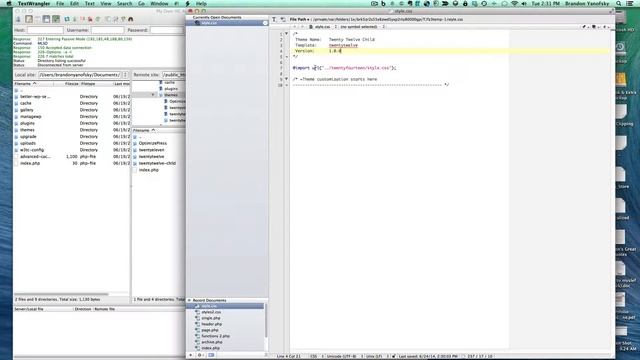
Task: Click the Wi-Fi status icon
Action: point(514,4)
